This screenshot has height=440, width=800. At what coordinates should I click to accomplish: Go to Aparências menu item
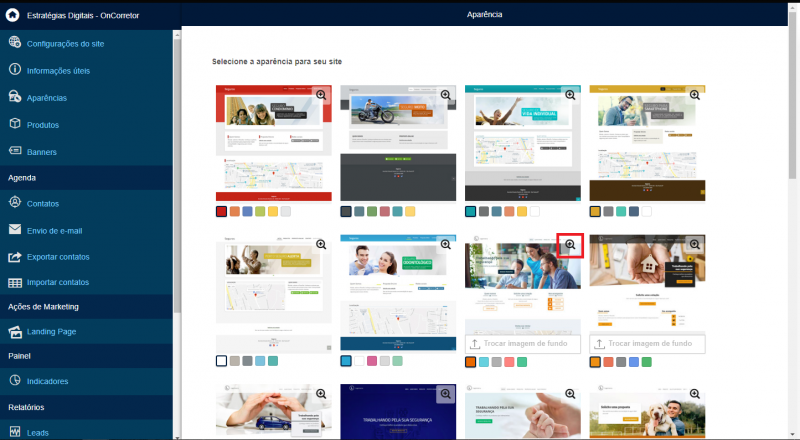tap(46, 98)
